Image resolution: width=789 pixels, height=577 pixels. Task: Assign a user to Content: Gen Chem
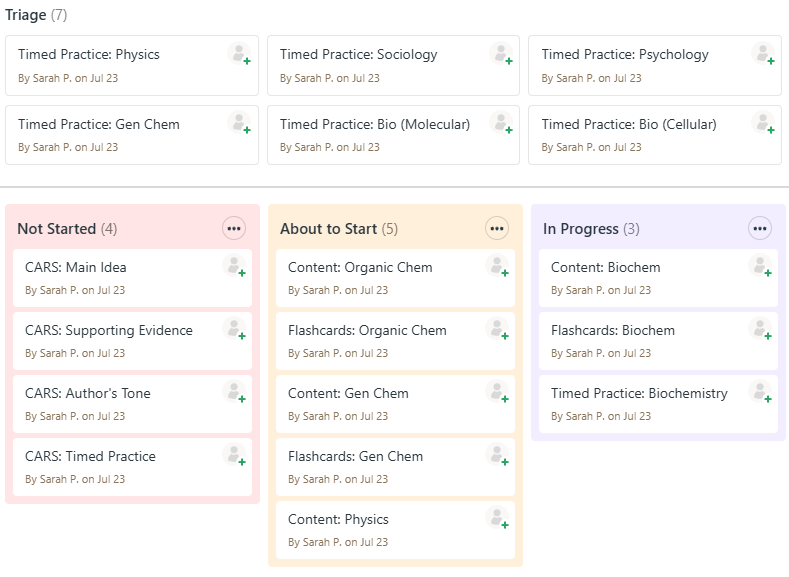coord(497,391)
